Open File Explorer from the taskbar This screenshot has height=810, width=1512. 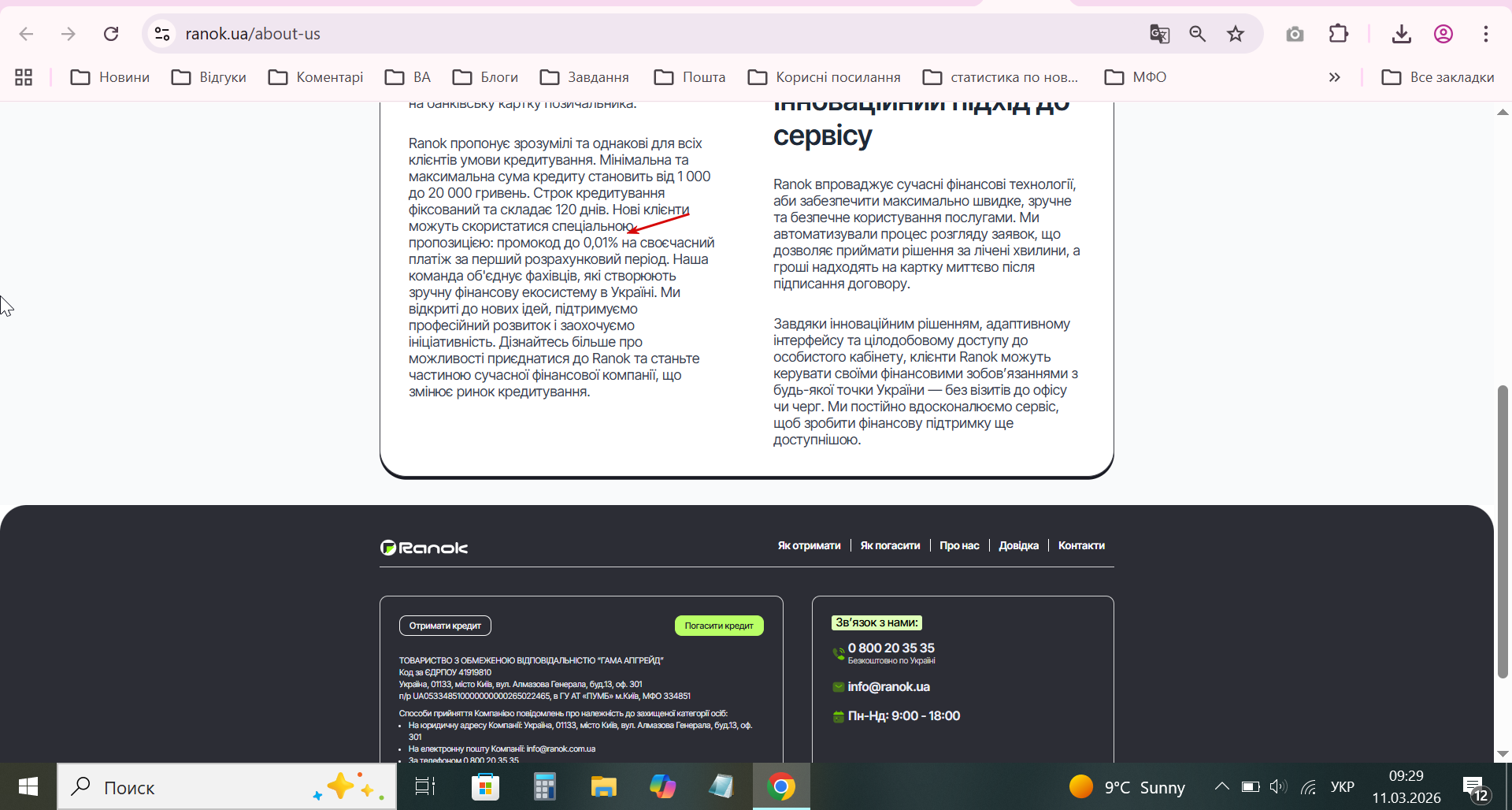[603, 786]
